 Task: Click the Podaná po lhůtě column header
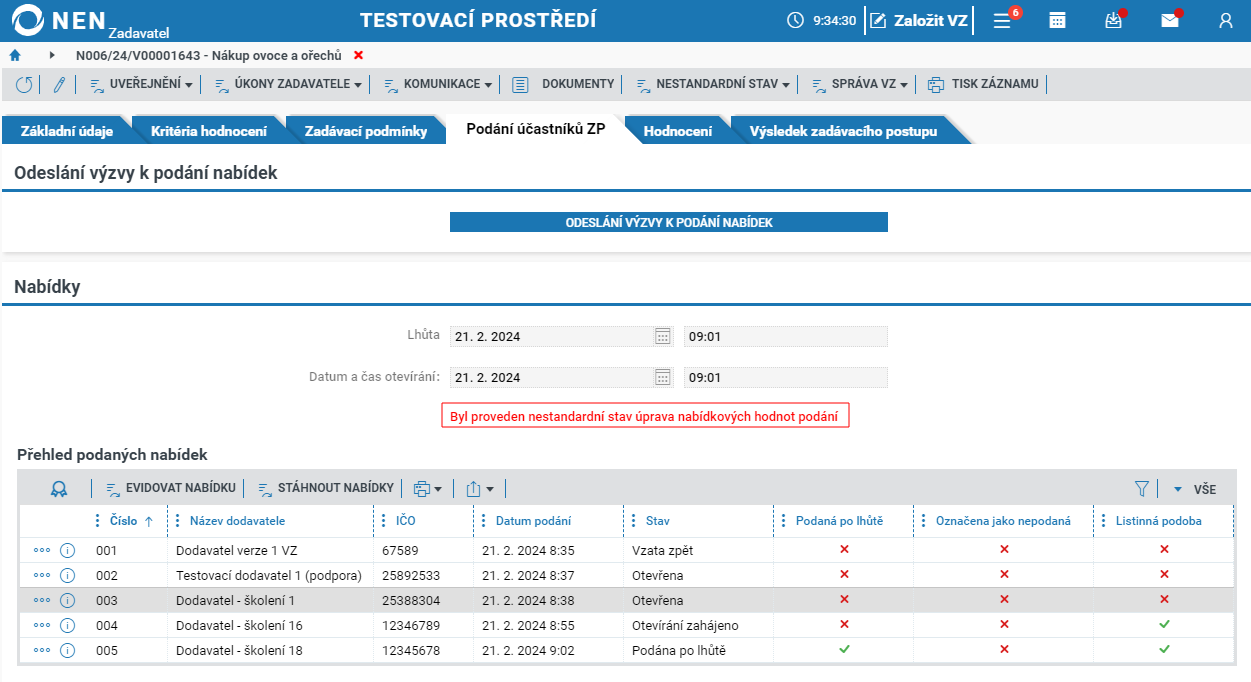tap(839, 520)
